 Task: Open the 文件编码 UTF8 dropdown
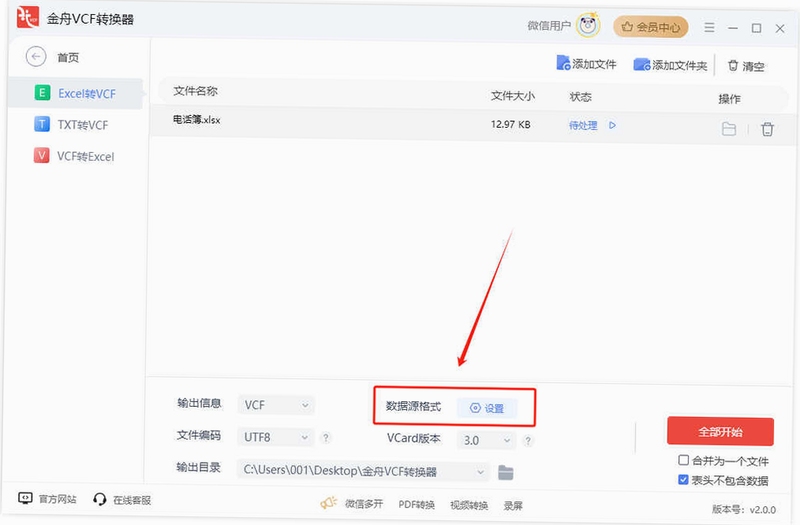coord(276,437)
